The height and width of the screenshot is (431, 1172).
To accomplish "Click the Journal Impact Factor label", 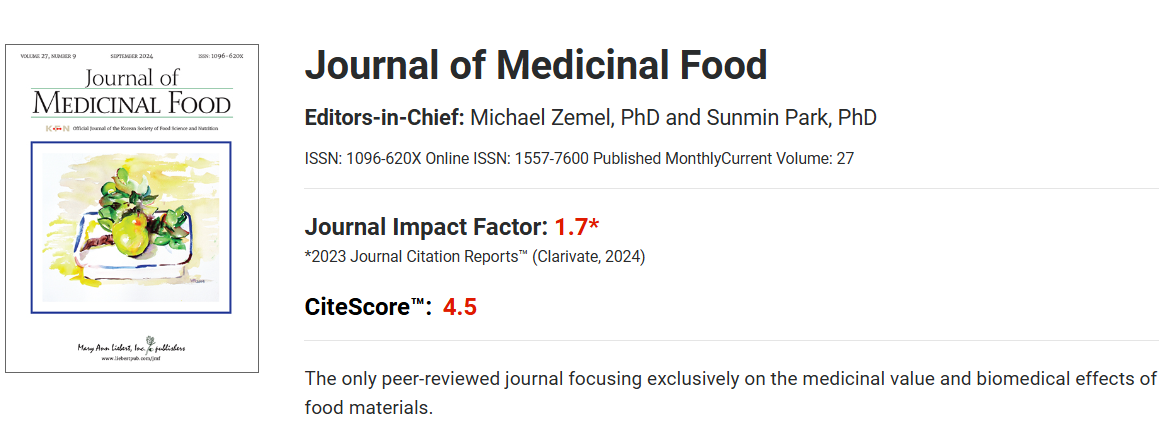I will coord(426,227).
